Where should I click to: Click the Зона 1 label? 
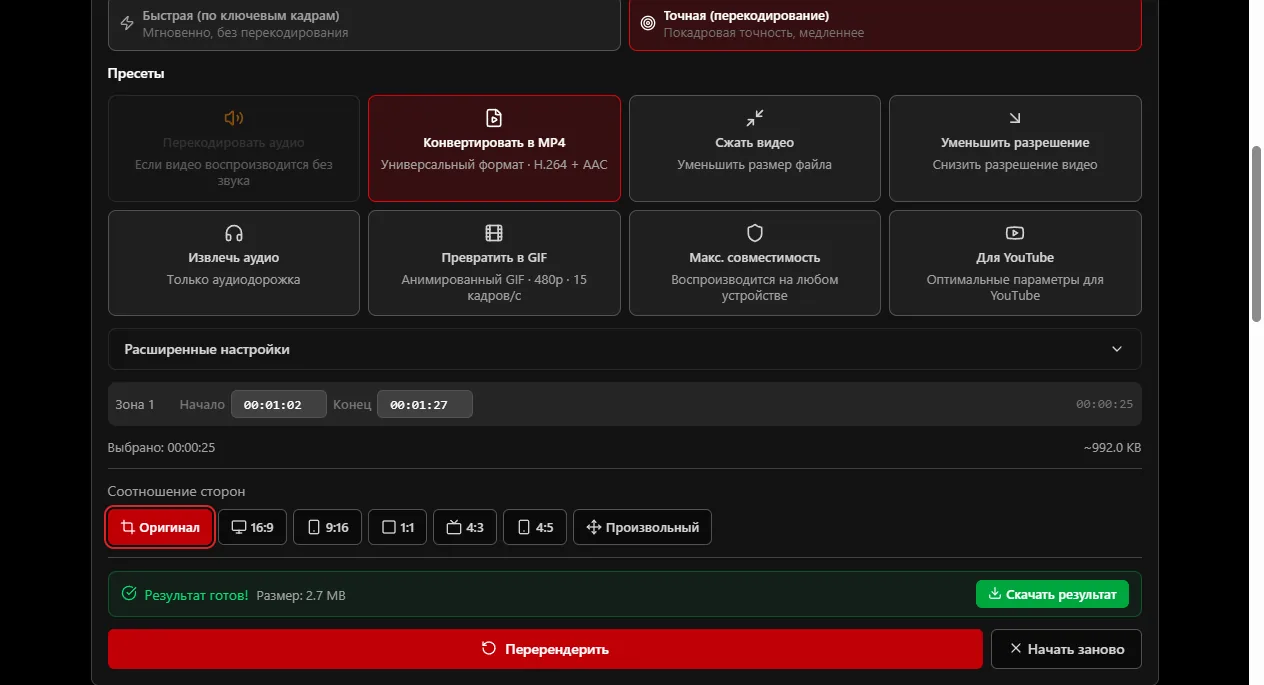pyautogui.click(x=135, y=405)
